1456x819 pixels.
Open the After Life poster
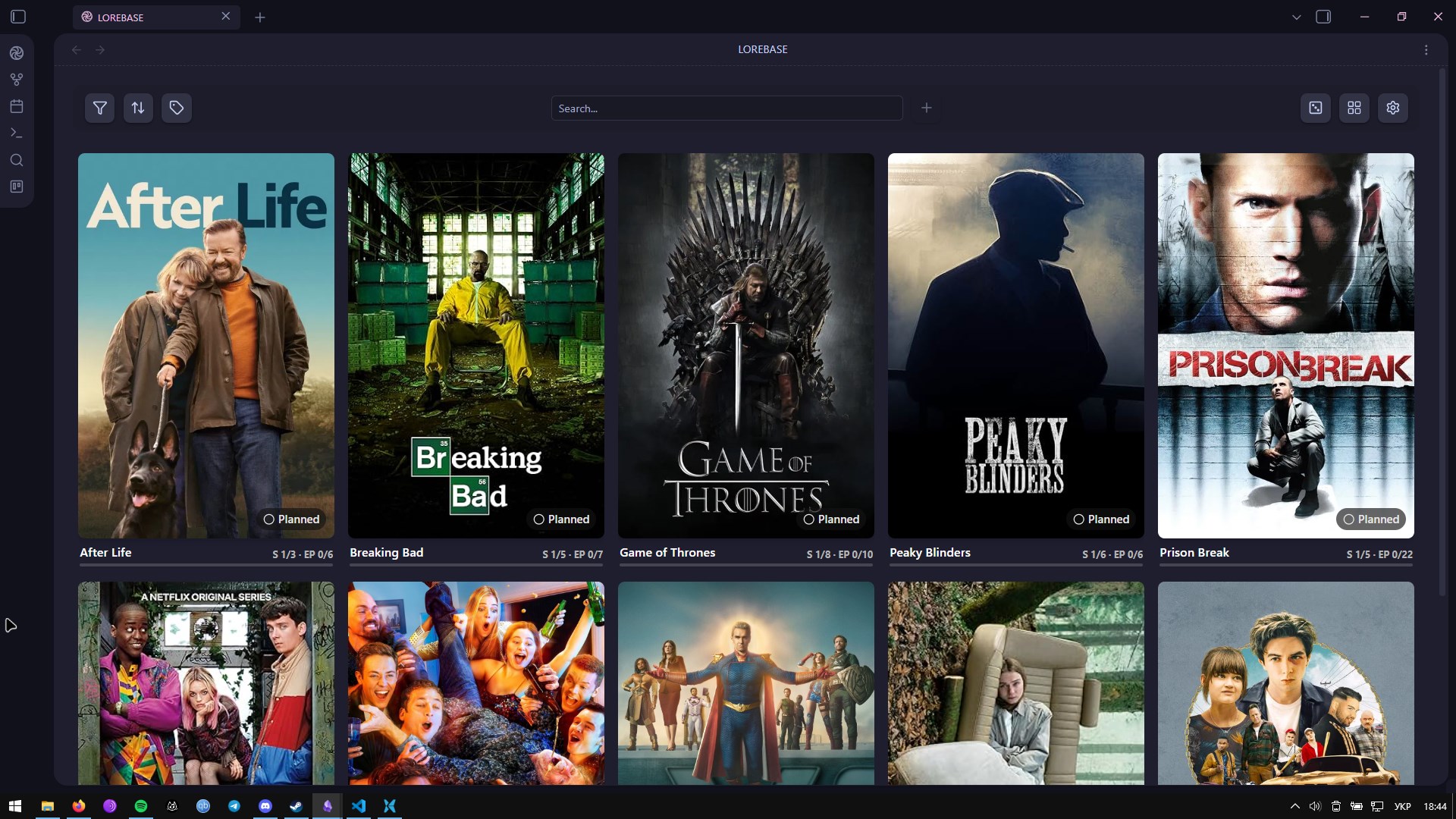[206, 346]
